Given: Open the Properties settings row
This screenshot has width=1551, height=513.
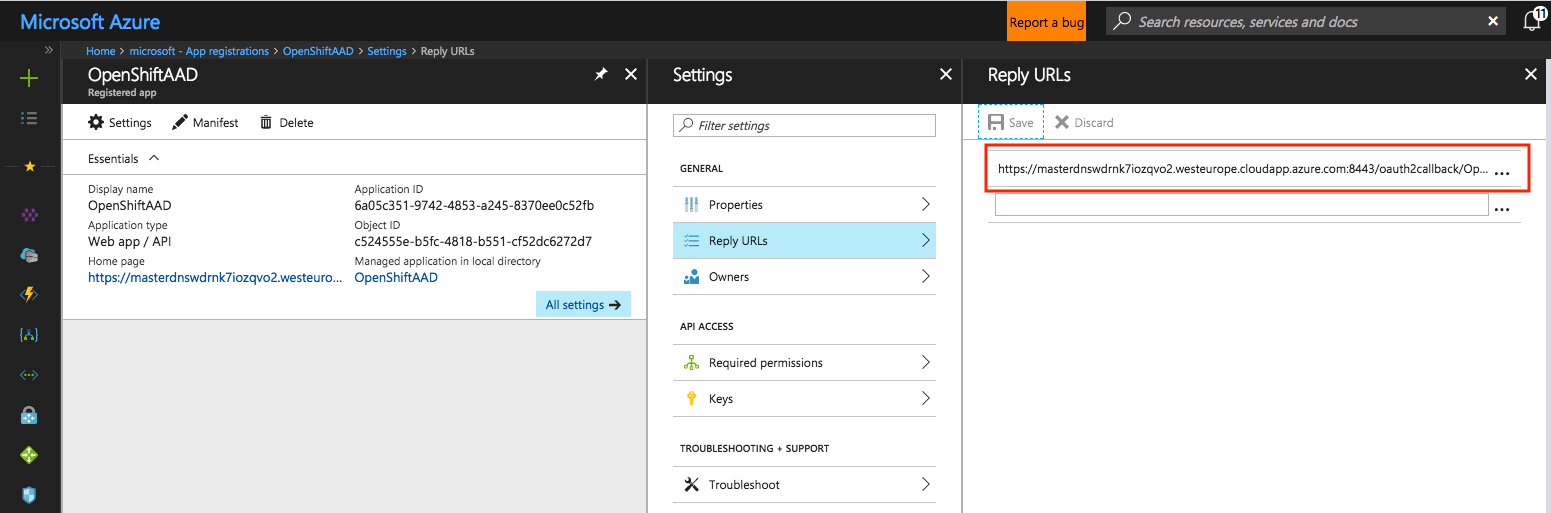Looking at the screenshot, I should click(x=804, y=205).
